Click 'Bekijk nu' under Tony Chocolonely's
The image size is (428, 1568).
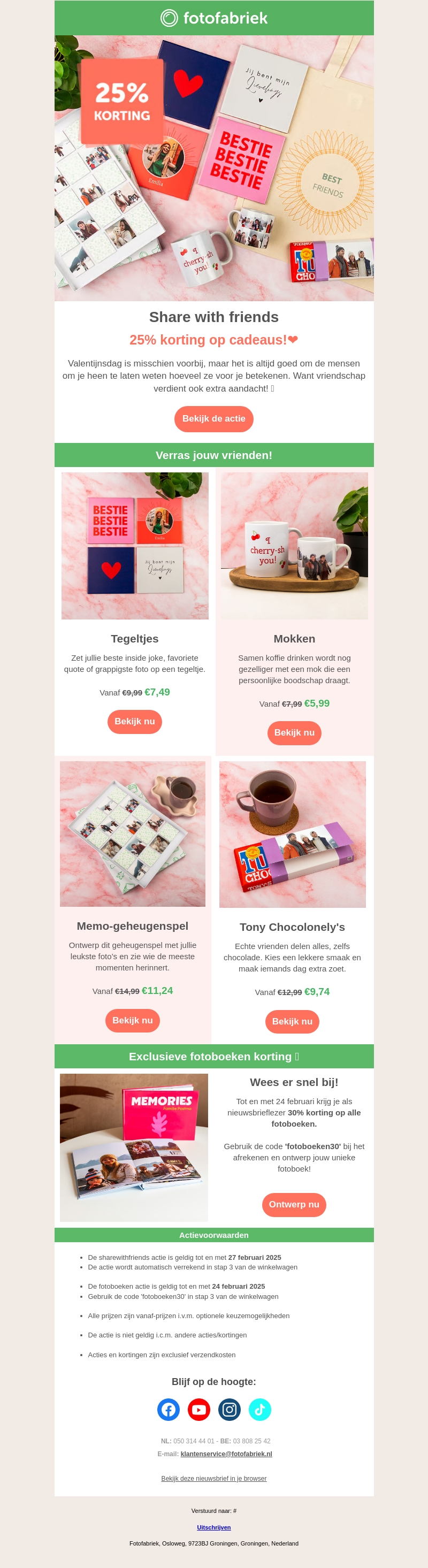292,1021
